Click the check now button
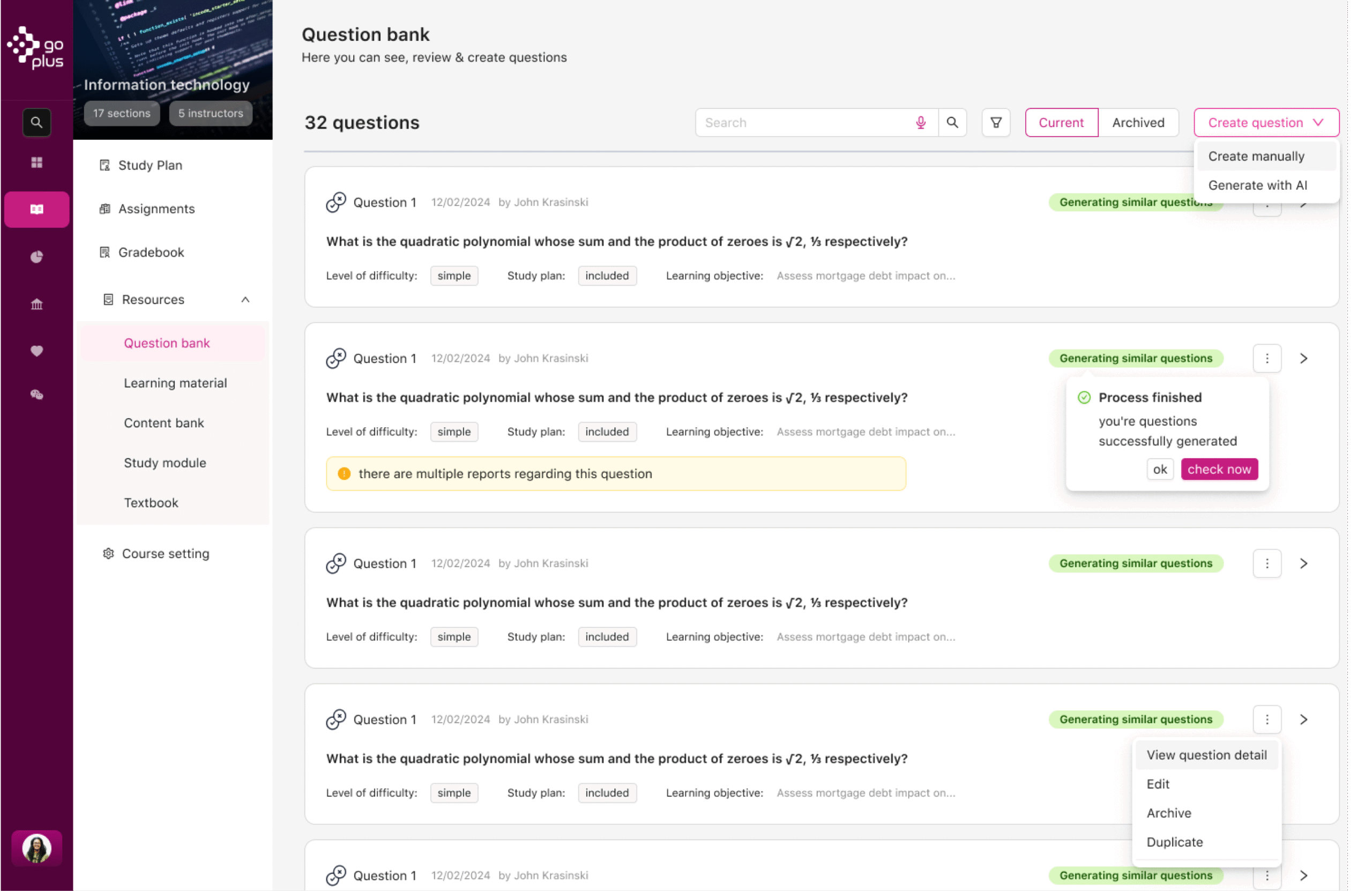 (x=1219, y=469)
